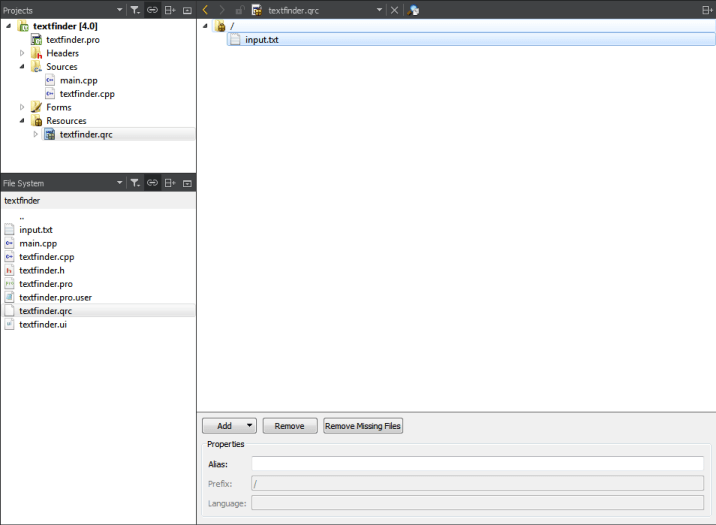Click the file lock icon in editor toolbar
Screen dimensions: 716x525
tap(239, 10)
